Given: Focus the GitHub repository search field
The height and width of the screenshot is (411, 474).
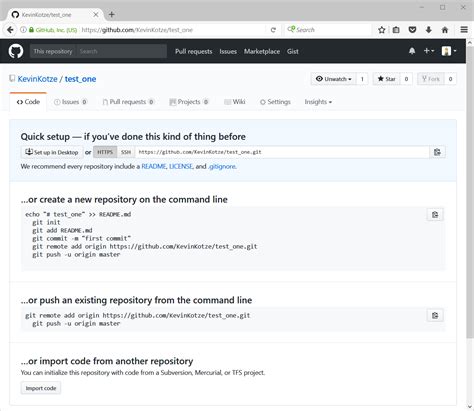Looking at the screenshot, I should pyautogui.click(x=121, y=51).
